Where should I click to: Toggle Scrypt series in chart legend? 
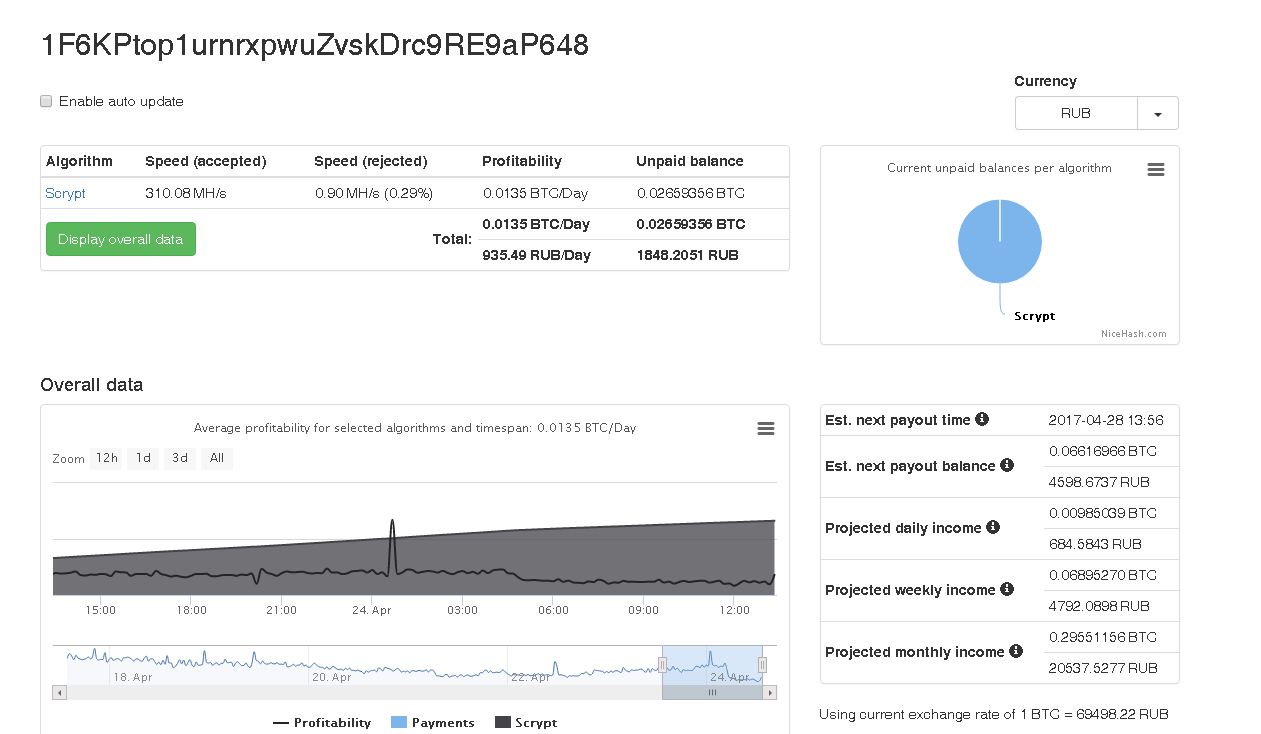[525, 722]
